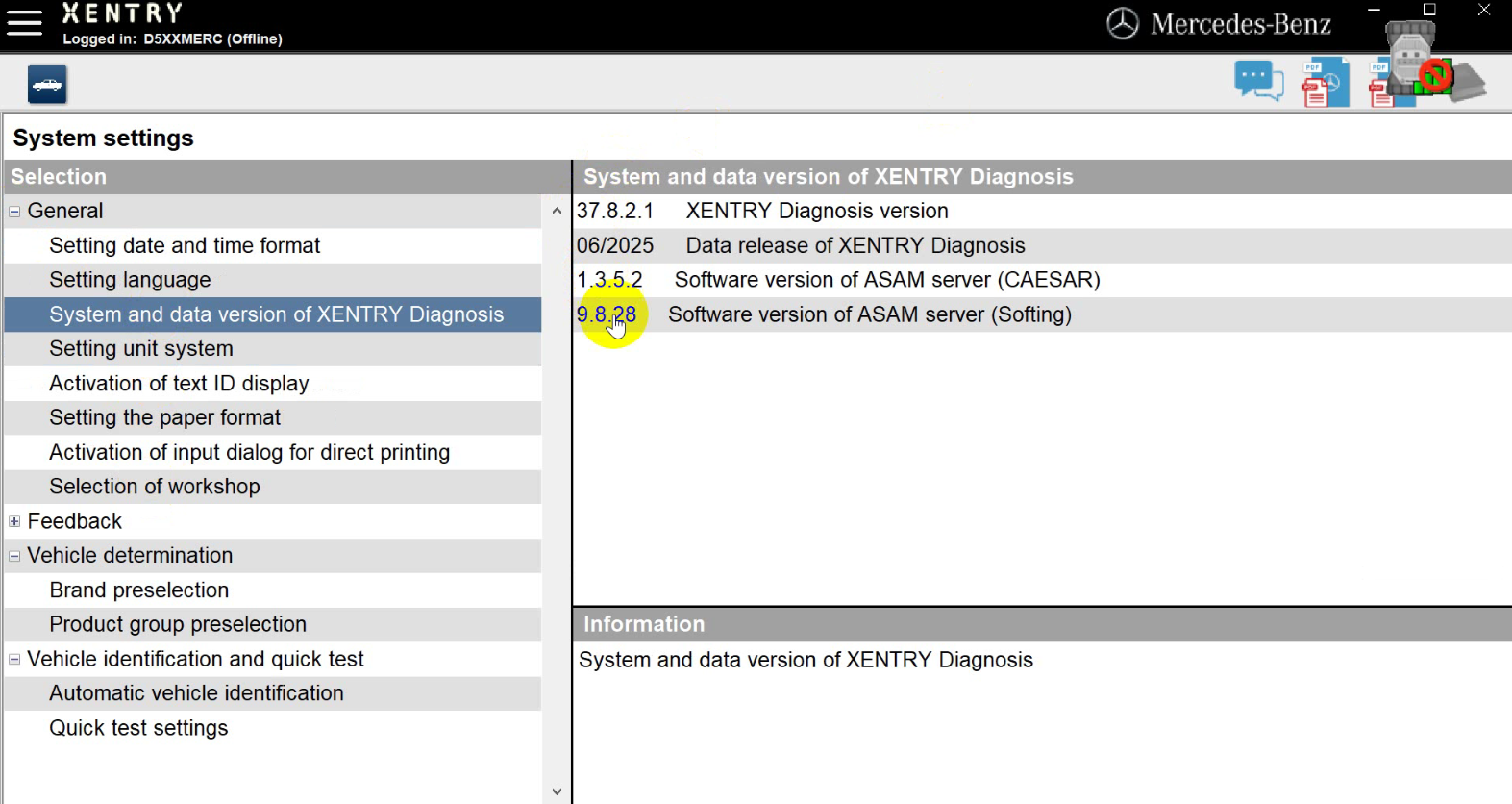Viewport: 1512px width, 804px height.
Task: Select Setting date and time format
Action: (x=273, y=245)
